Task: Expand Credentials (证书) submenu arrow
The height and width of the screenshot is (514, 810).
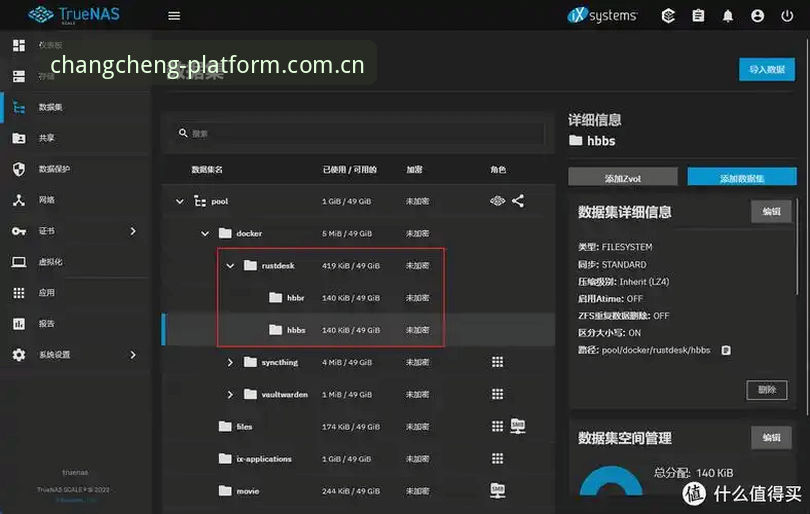Action: pos(133,231)
